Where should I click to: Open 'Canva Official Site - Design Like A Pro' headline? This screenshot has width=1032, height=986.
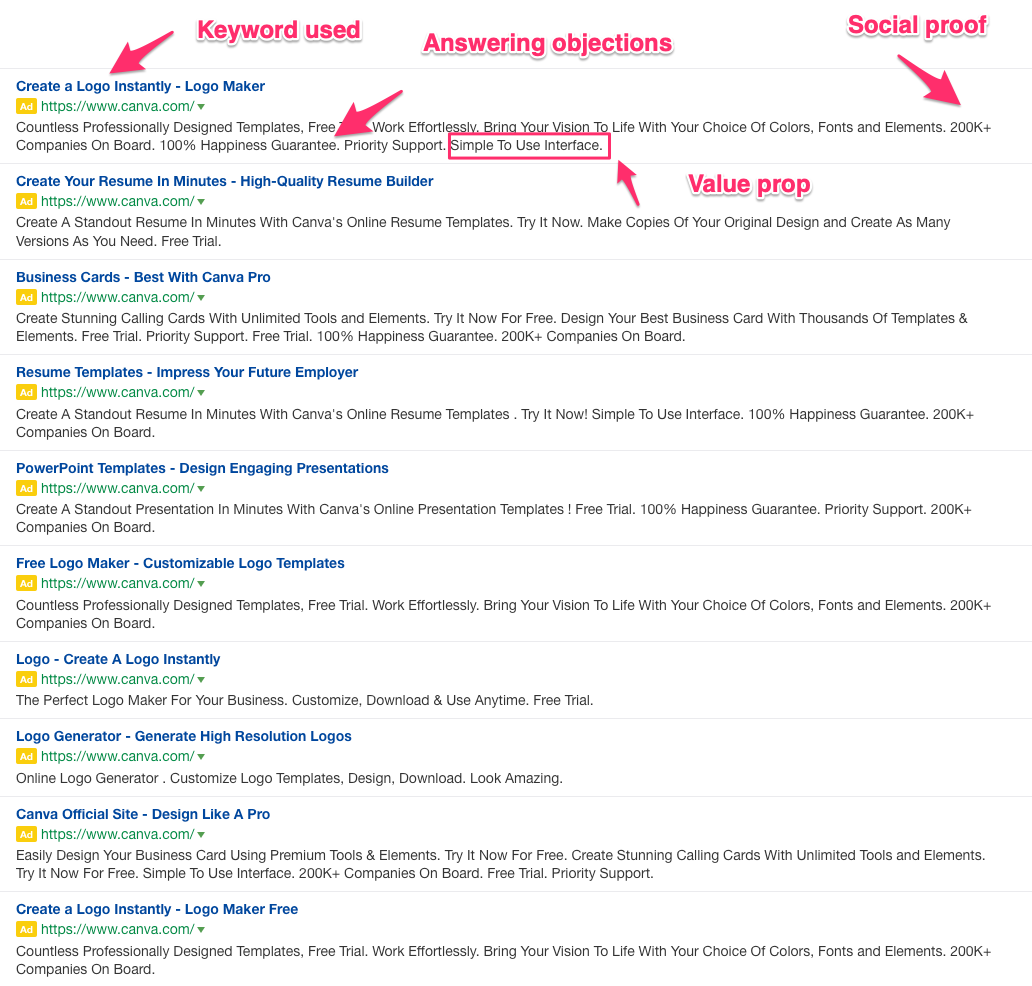(143, 814)
